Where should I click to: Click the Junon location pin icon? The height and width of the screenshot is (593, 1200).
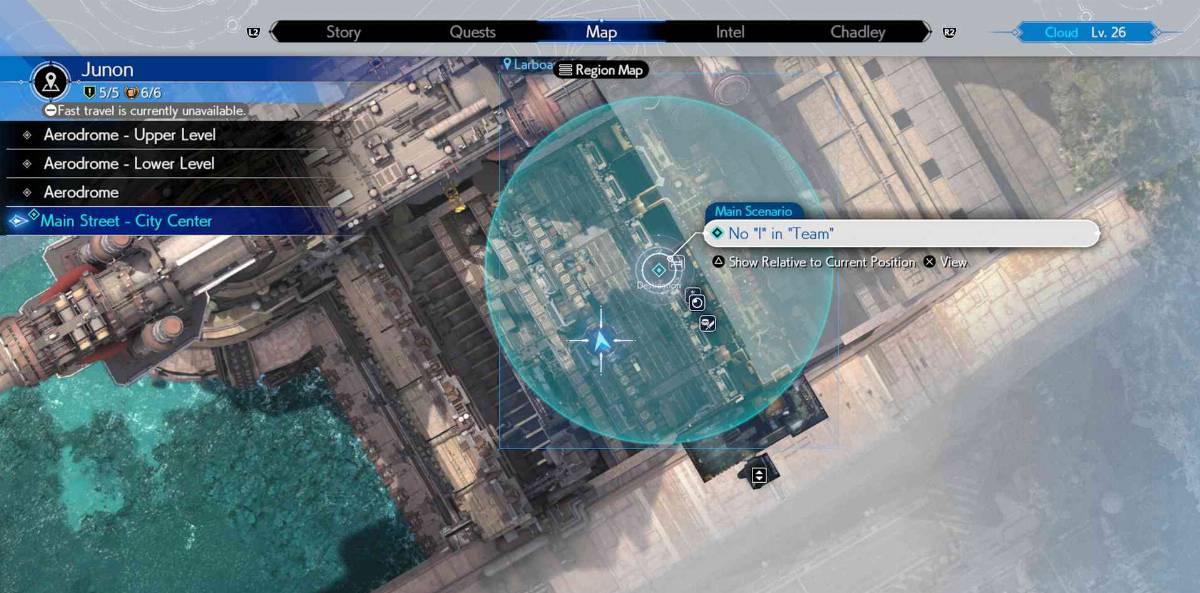tap(51, 81)
